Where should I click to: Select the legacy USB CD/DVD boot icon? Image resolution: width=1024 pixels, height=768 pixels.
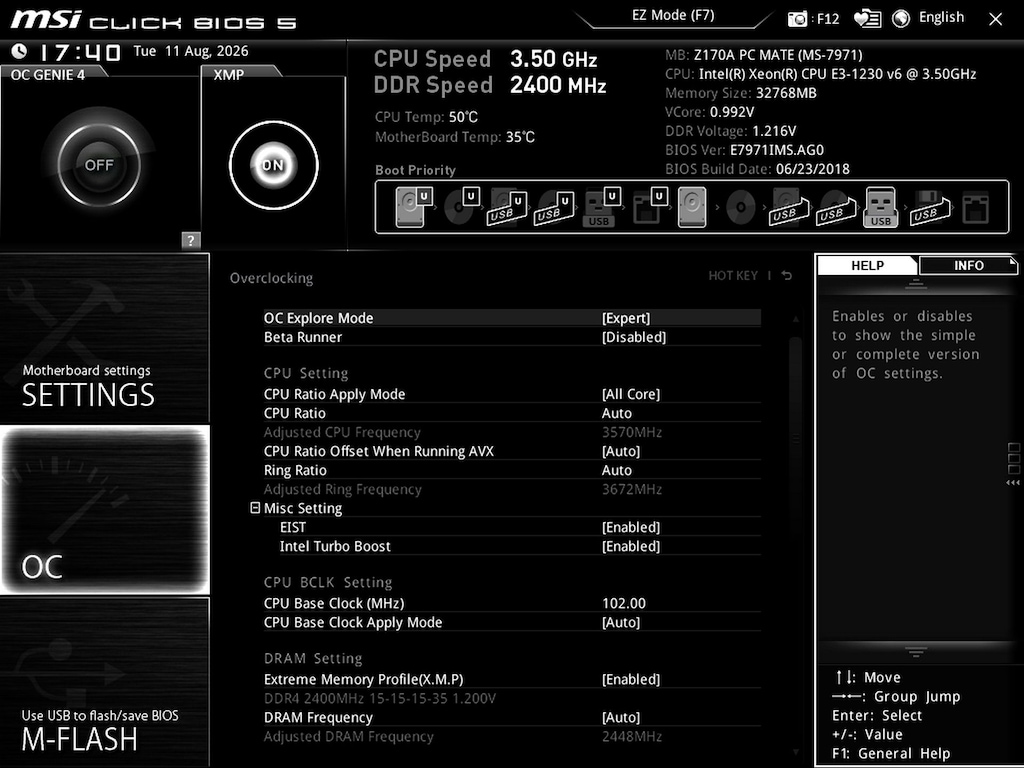tap(836, 207)
